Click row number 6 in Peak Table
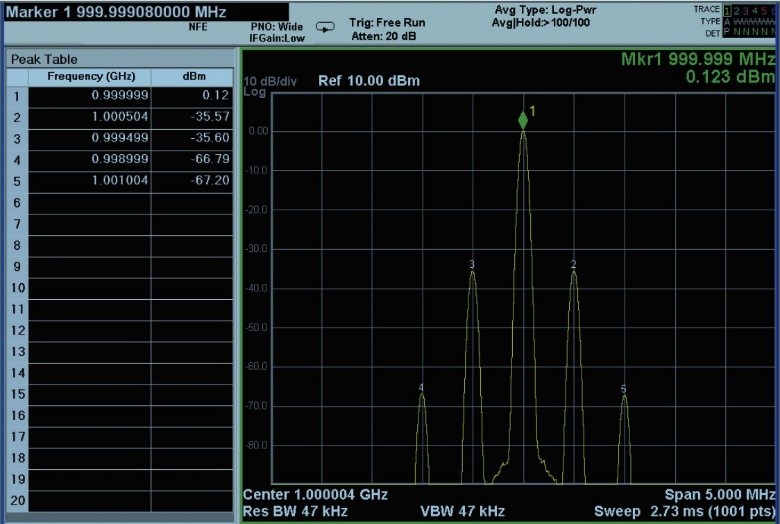The height and width of the screenshot is (524, 780). coord(17,203)
